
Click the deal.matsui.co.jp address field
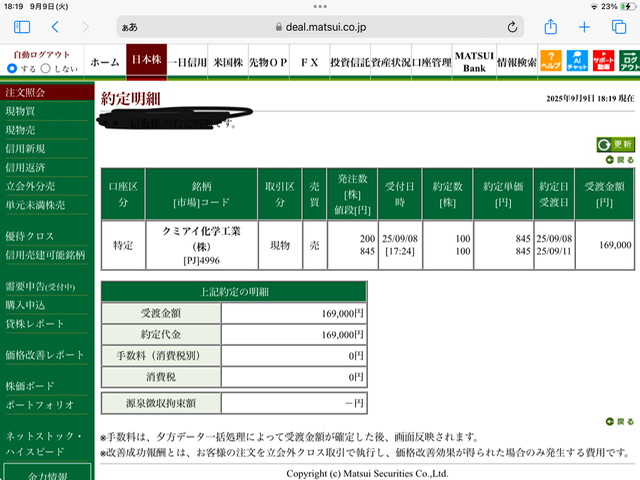[x=320, y=27]
